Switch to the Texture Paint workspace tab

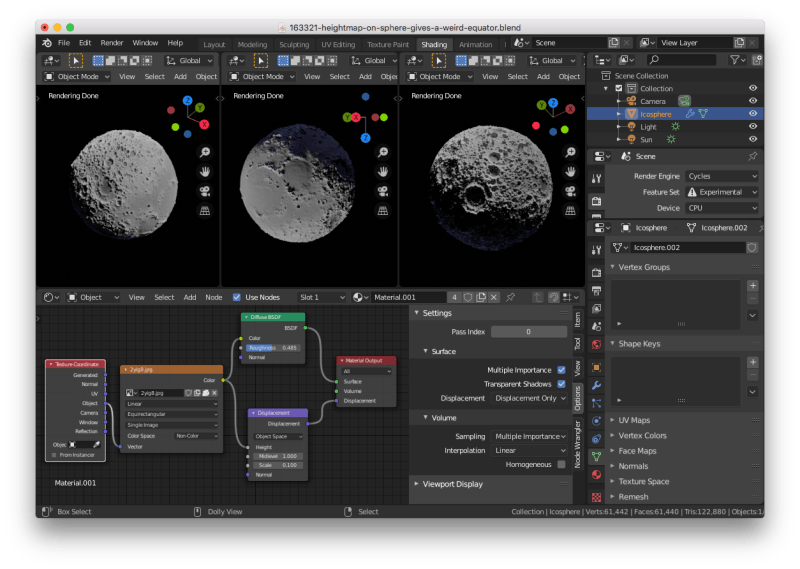[x=388, y=44]
